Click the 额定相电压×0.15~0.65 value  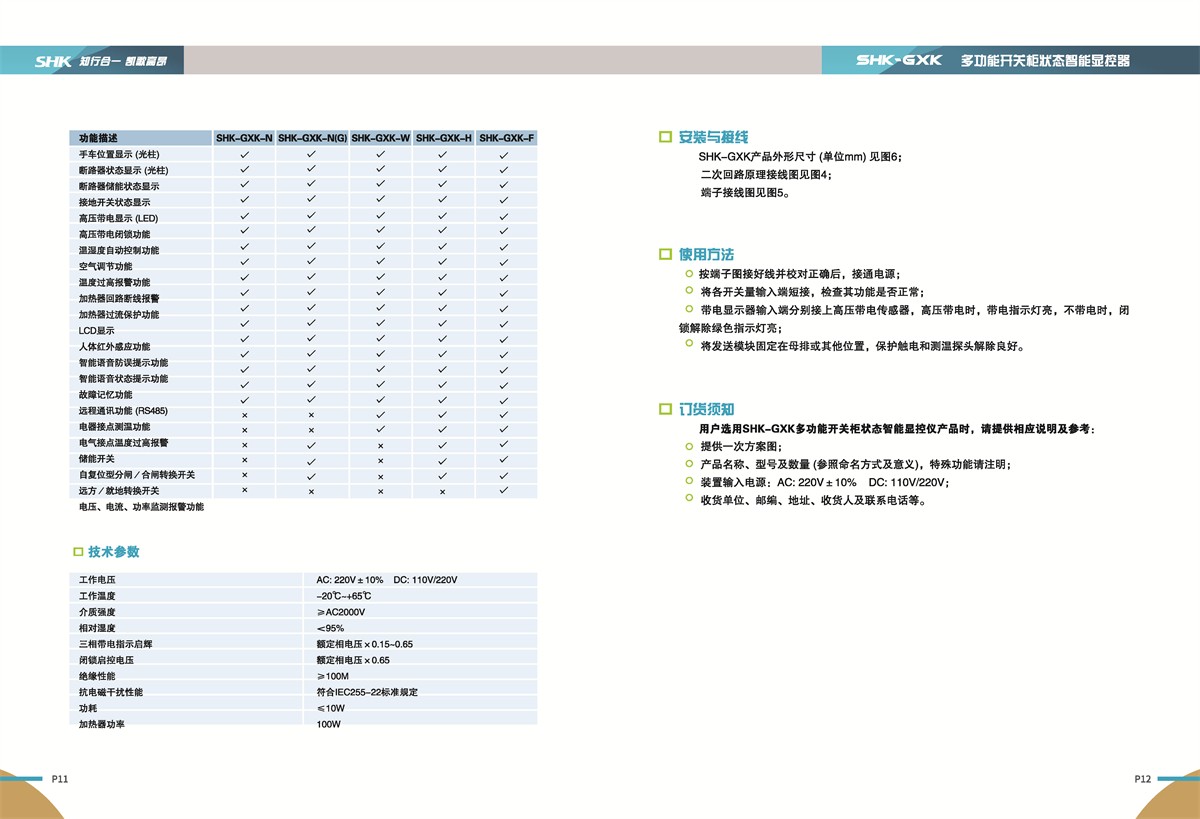point(364,644)
